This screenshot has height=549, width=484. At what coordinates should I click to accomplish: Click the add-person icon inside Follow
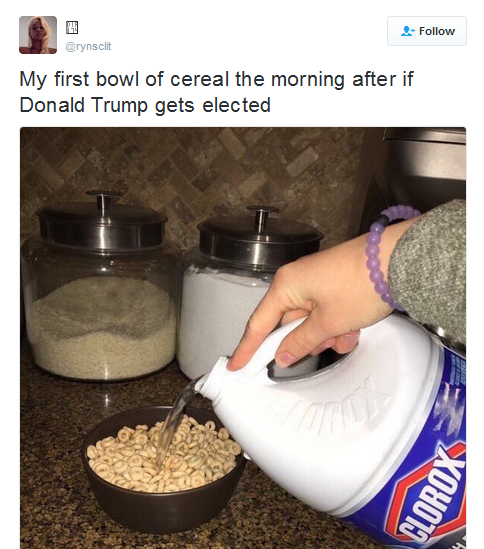tap(408, 31)
